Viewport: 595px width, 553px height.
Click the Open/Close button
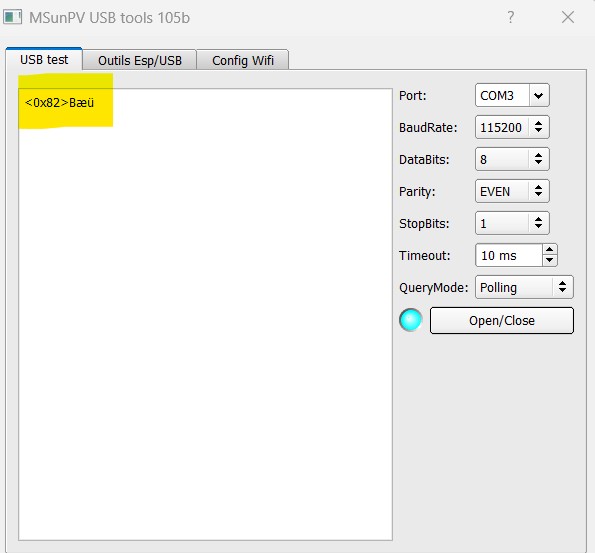click(x=502, y=321)
